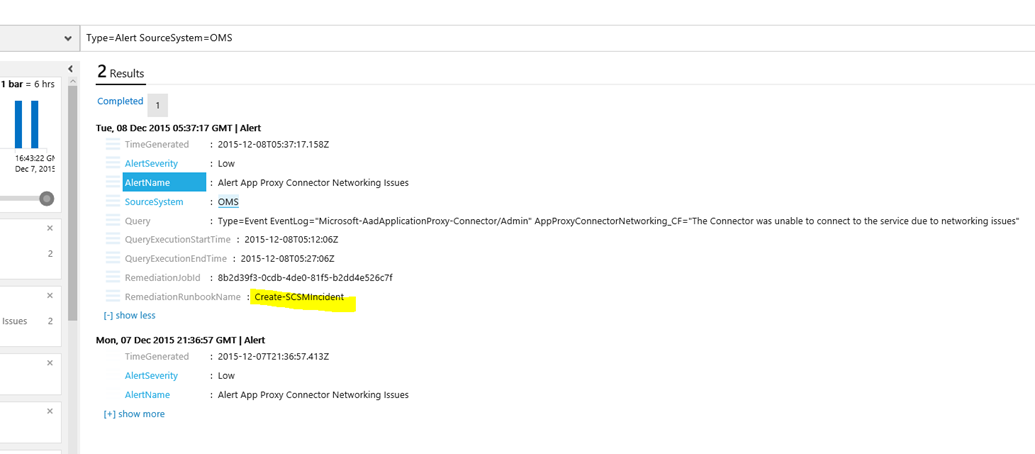This screenshot has height=454, width=1035.
Task: Click into the search query input field
Action: click(x=550, y=38)
